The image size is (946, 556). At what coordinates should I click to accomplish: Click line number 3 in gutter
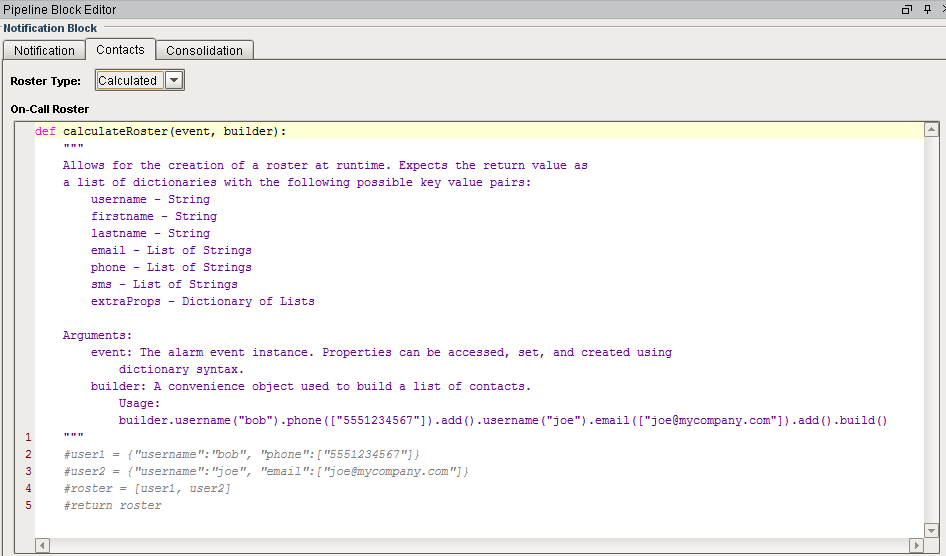click(28, 471)
